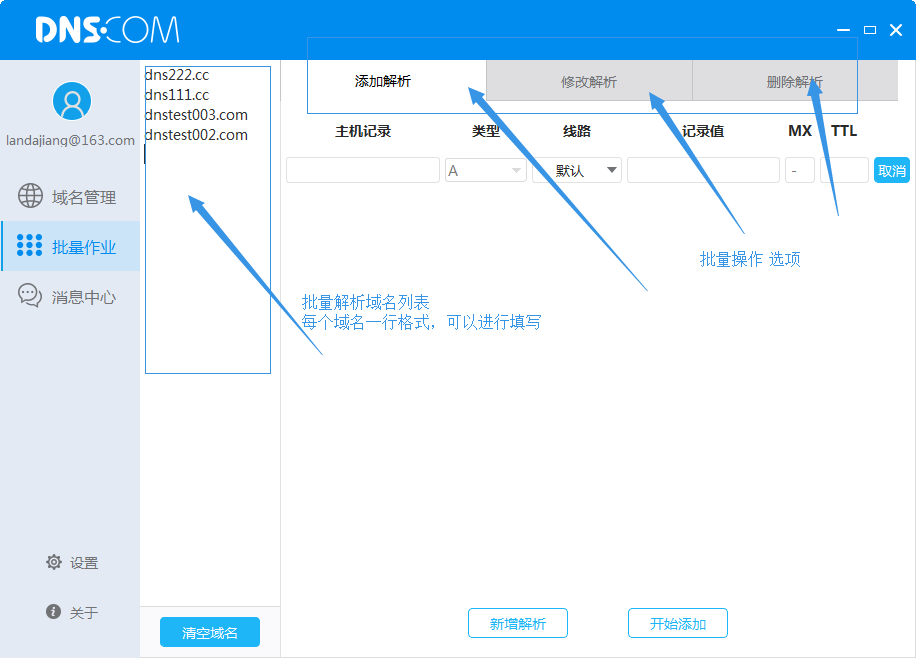Viewport: 916px width, 658px height.
Task: Open 域名管理 via its globe icon
Action: [x=31, y=197]
